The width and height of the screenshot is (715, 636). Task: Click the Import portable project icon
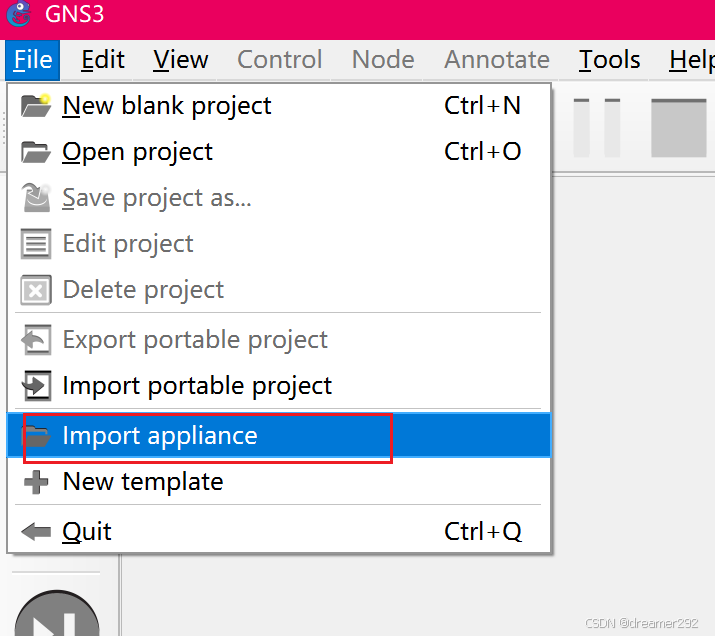click(36, 386)
